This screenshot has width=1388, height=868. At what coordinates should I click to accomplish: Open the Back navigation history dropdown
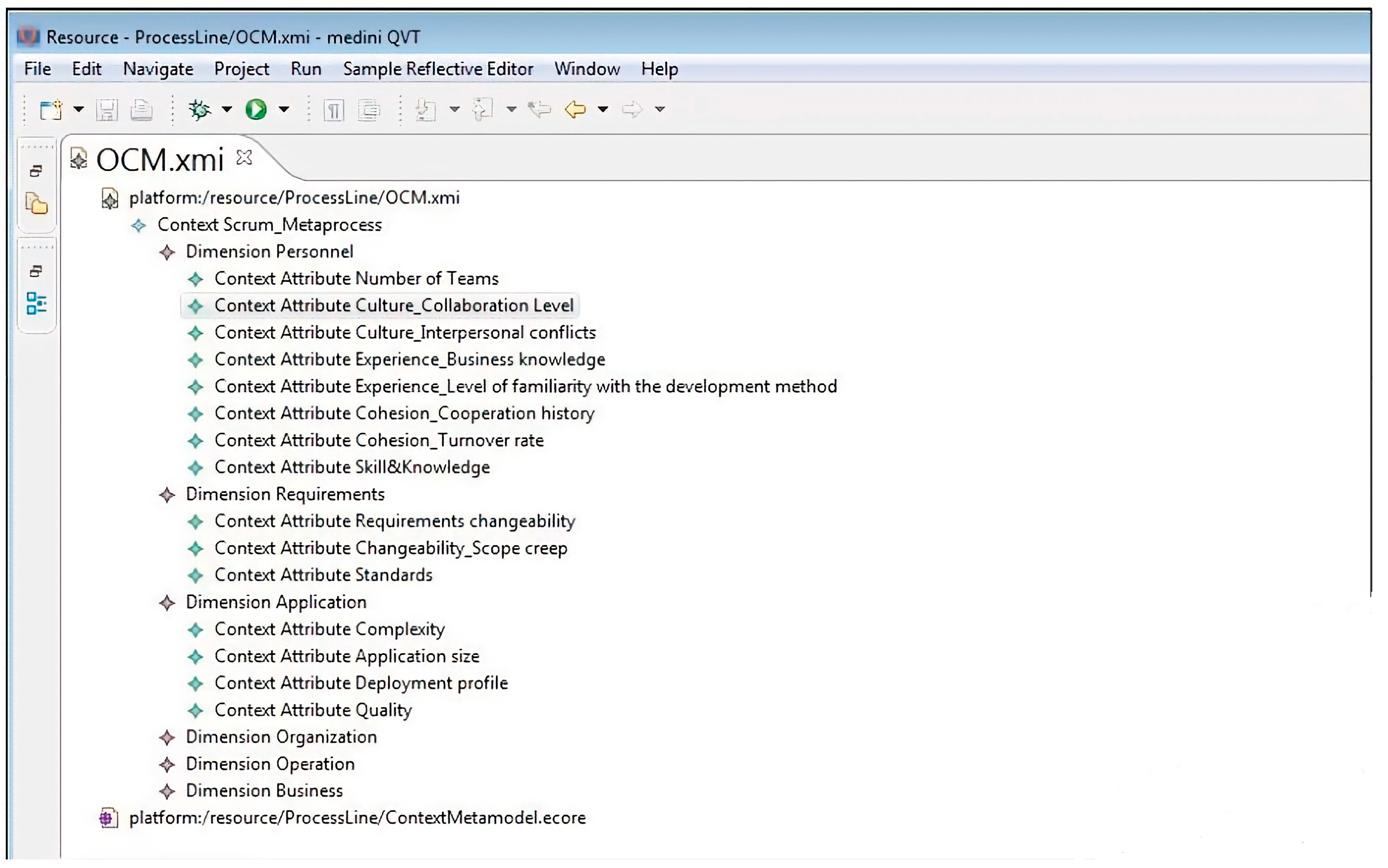point(603,109)
